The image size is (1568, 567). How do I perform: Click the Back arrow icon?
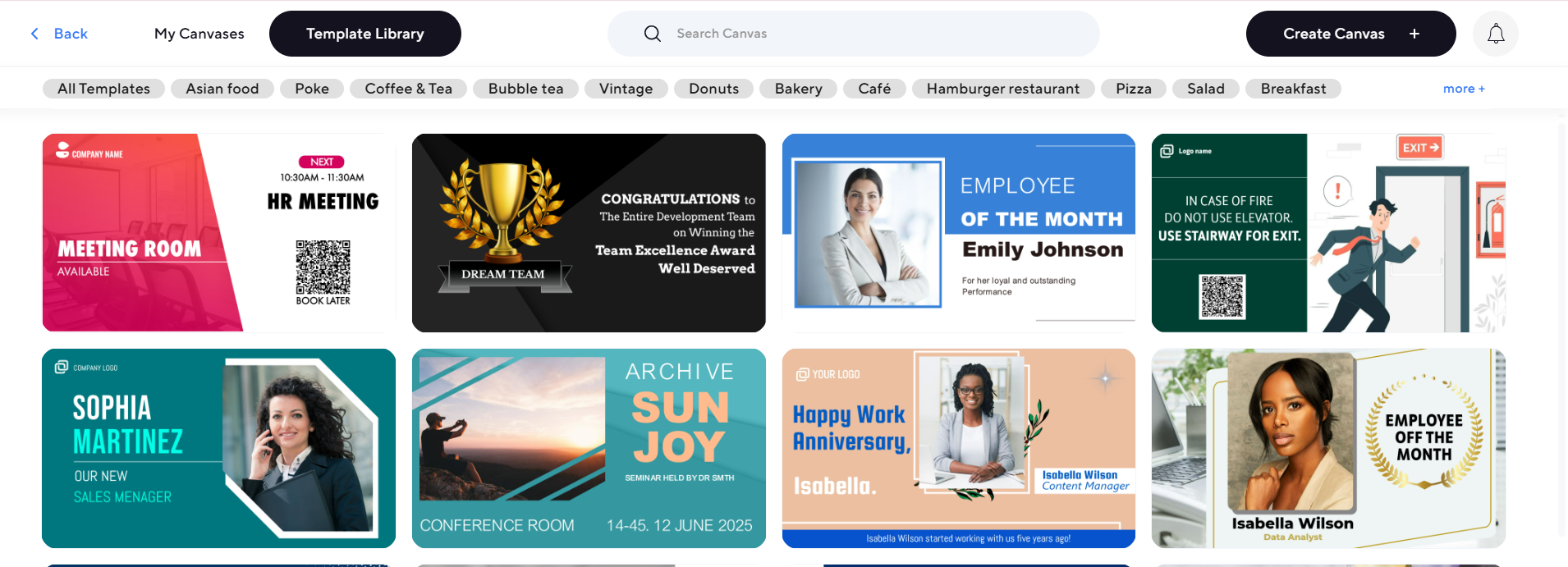tap(34, 34)
